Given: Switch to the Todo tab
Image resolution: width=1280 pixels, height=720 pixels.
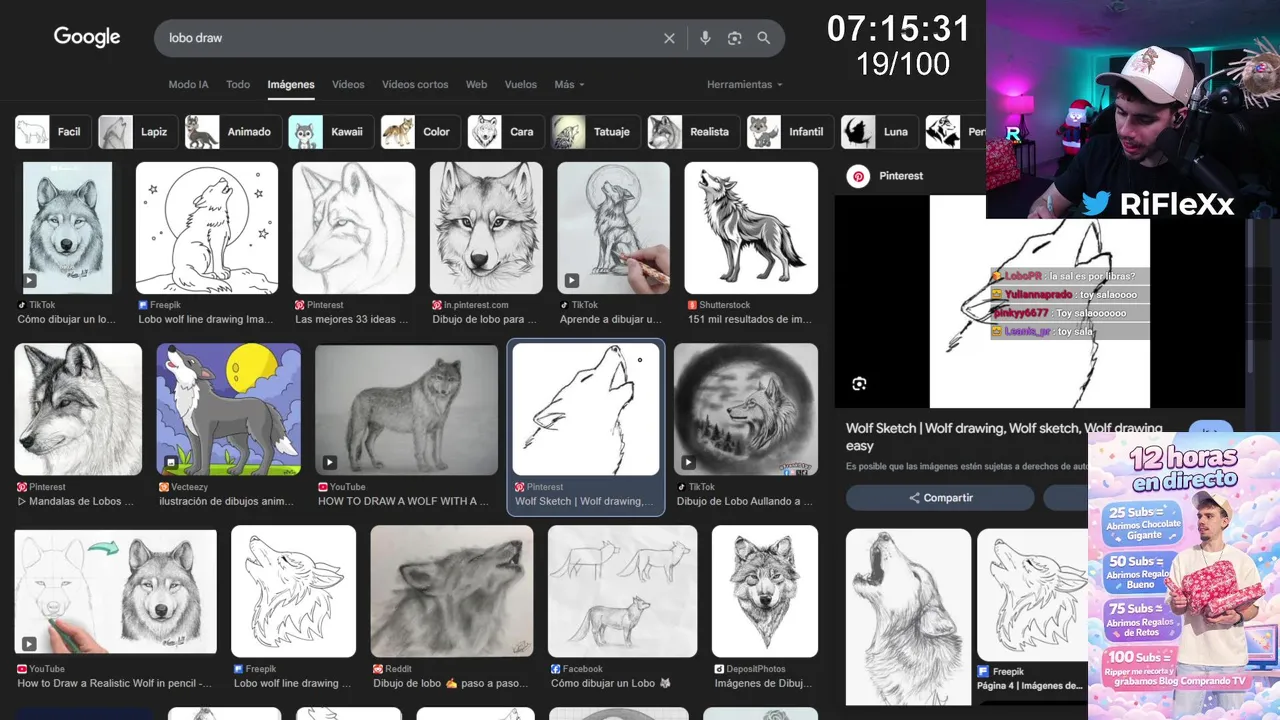Looking at the screenshot, I should (x=238, y=85).
